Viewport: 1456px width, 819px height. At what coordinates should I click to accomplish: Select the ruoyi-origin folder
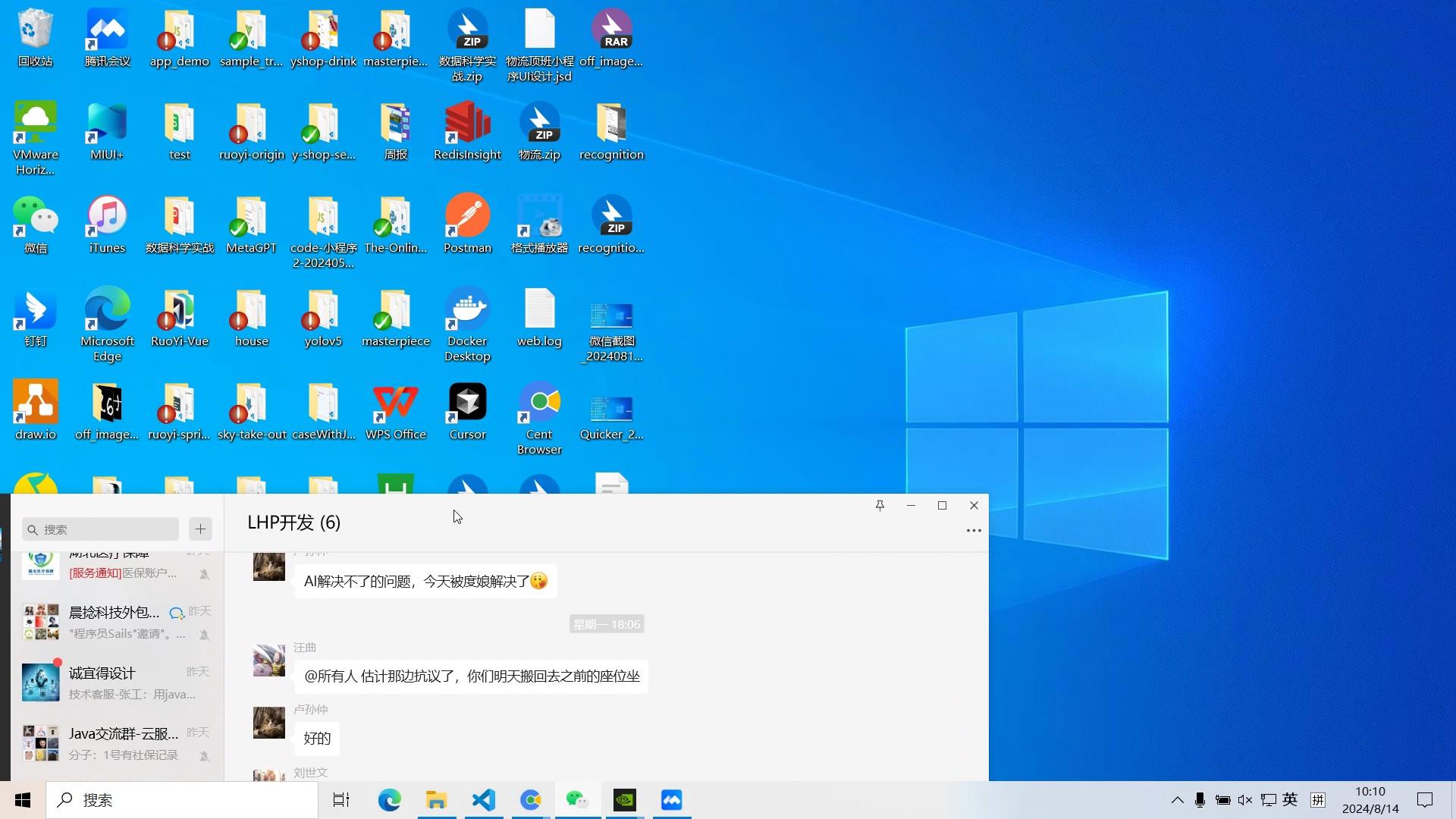click(251, 131)
